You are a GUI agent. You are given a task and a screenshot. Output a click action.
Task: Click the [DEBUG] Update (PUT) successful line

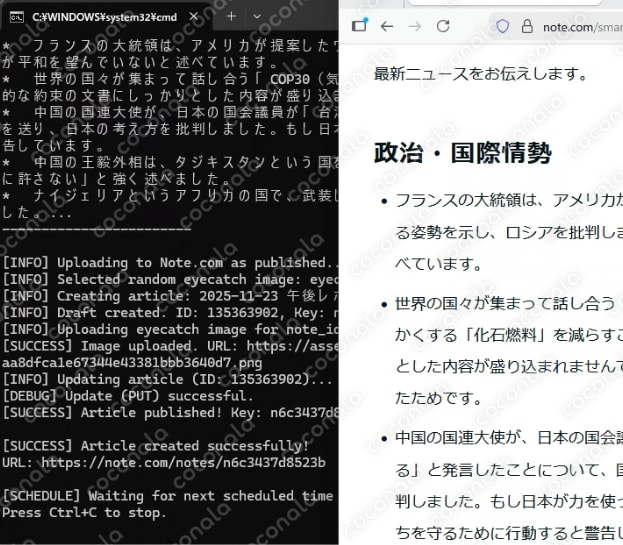click(128, 396)
